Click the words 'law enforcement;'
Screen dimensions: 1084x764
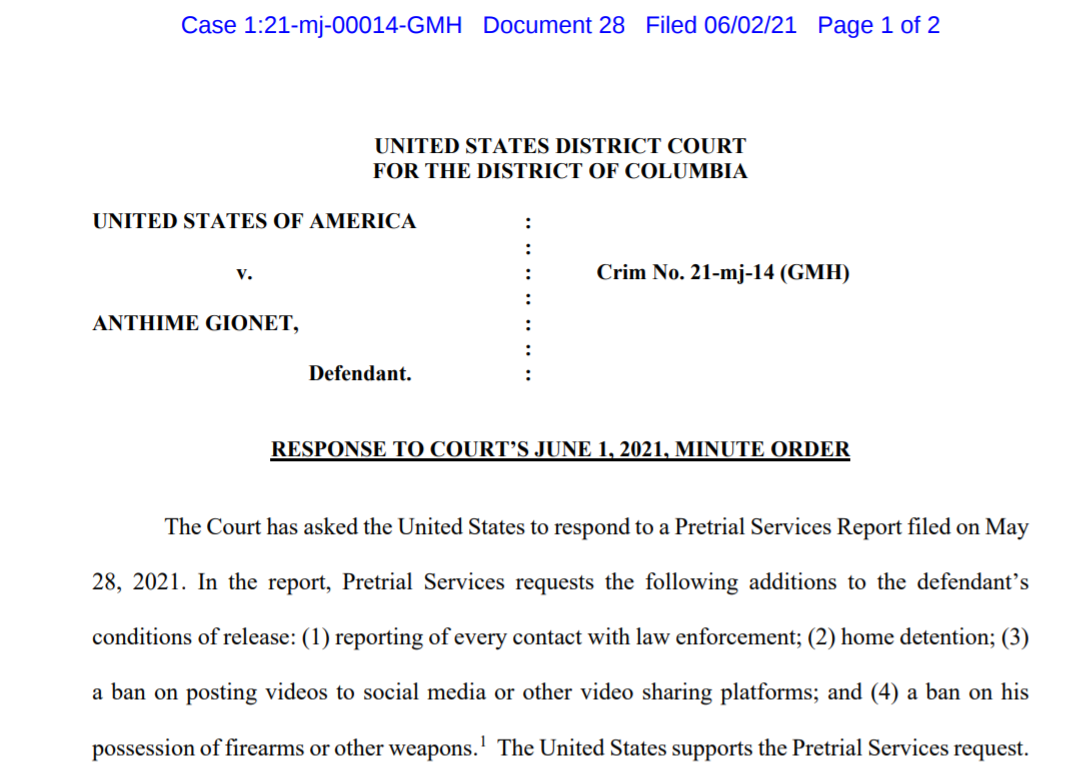pos(718,637)
